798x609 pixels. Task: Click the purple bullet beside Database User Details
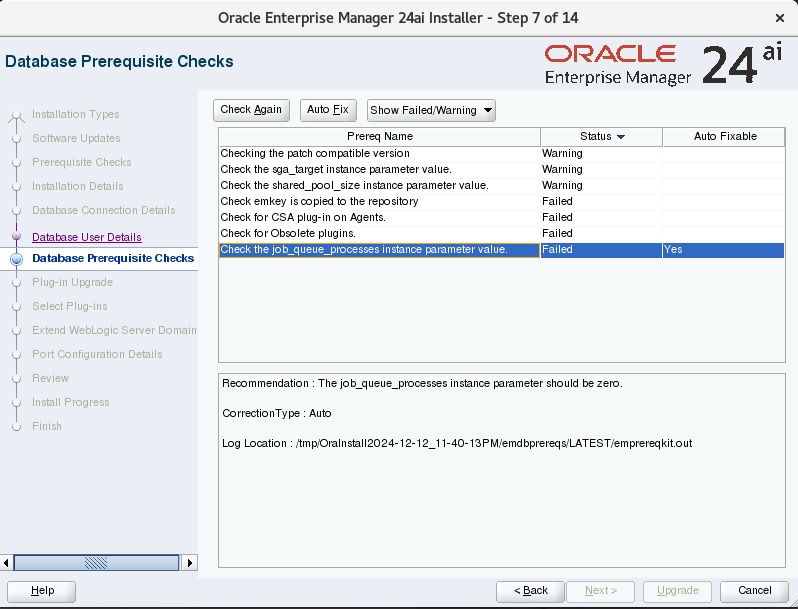(x=16, y=236)
